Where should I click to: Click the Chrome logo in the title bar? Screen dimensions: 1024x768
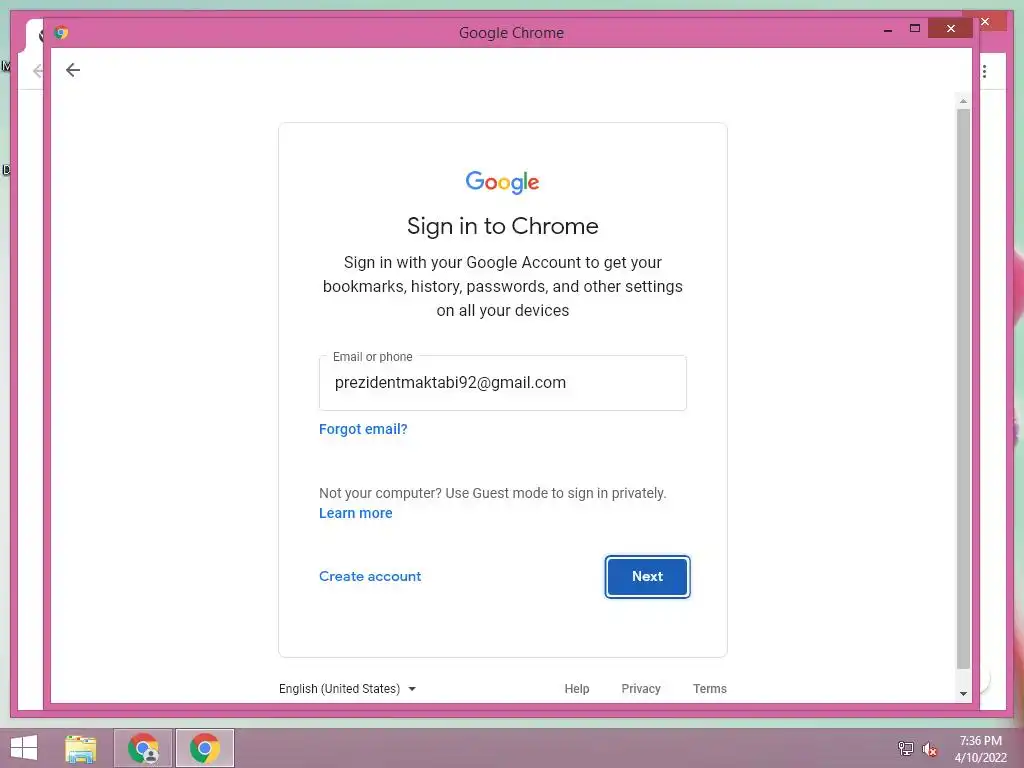coord(61,33)
